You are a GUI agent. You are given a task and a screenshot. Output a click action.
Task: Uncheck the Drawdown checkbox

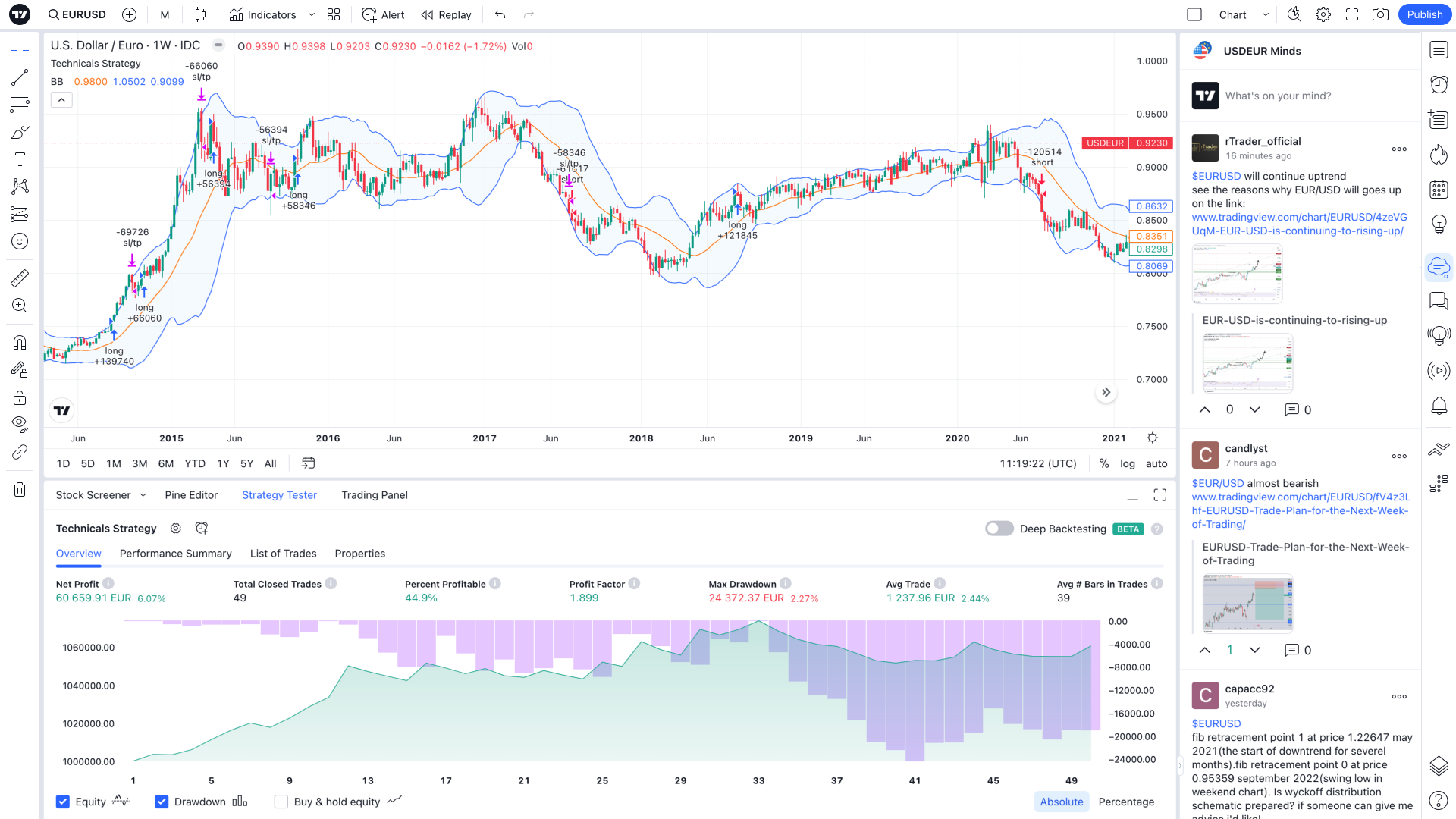162,802
